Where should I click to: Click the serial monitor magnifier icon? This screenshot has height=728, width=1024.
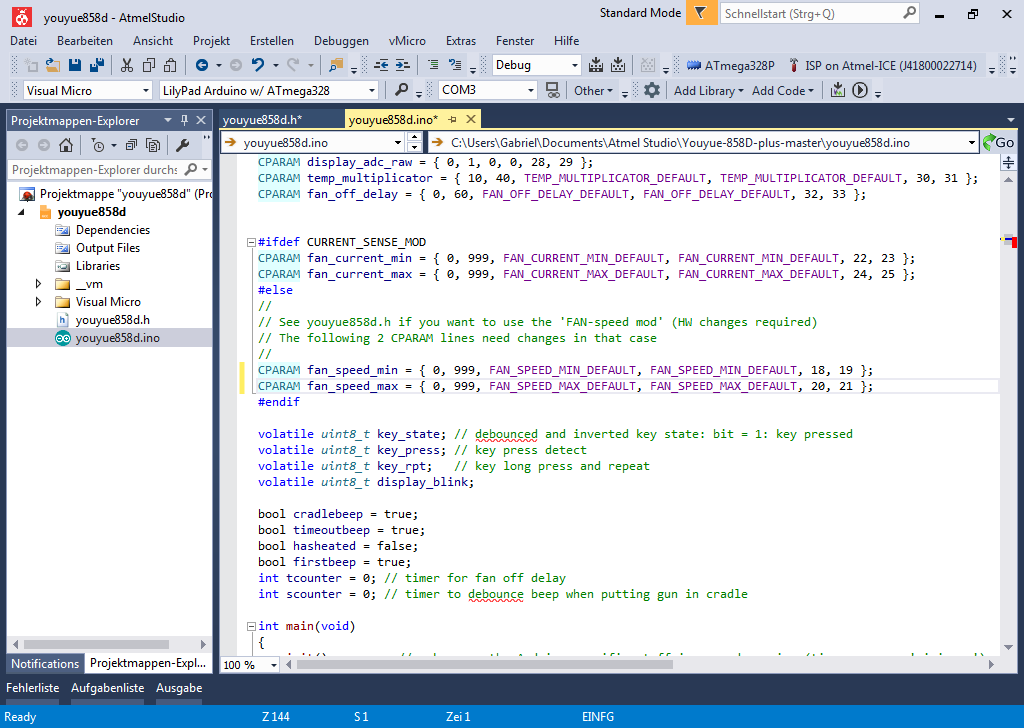[401, 90]
